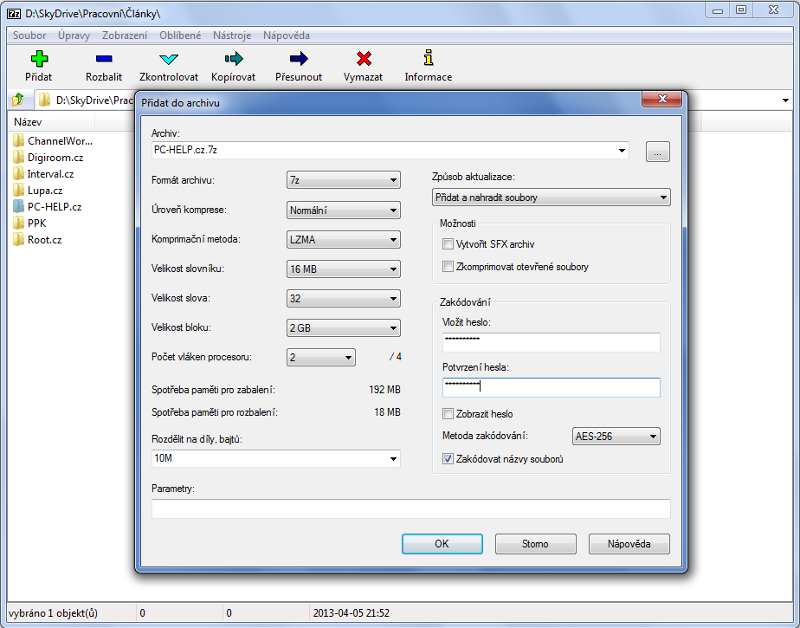
Task: Open the Nástroje menu
Action: (x=232, y=35)
